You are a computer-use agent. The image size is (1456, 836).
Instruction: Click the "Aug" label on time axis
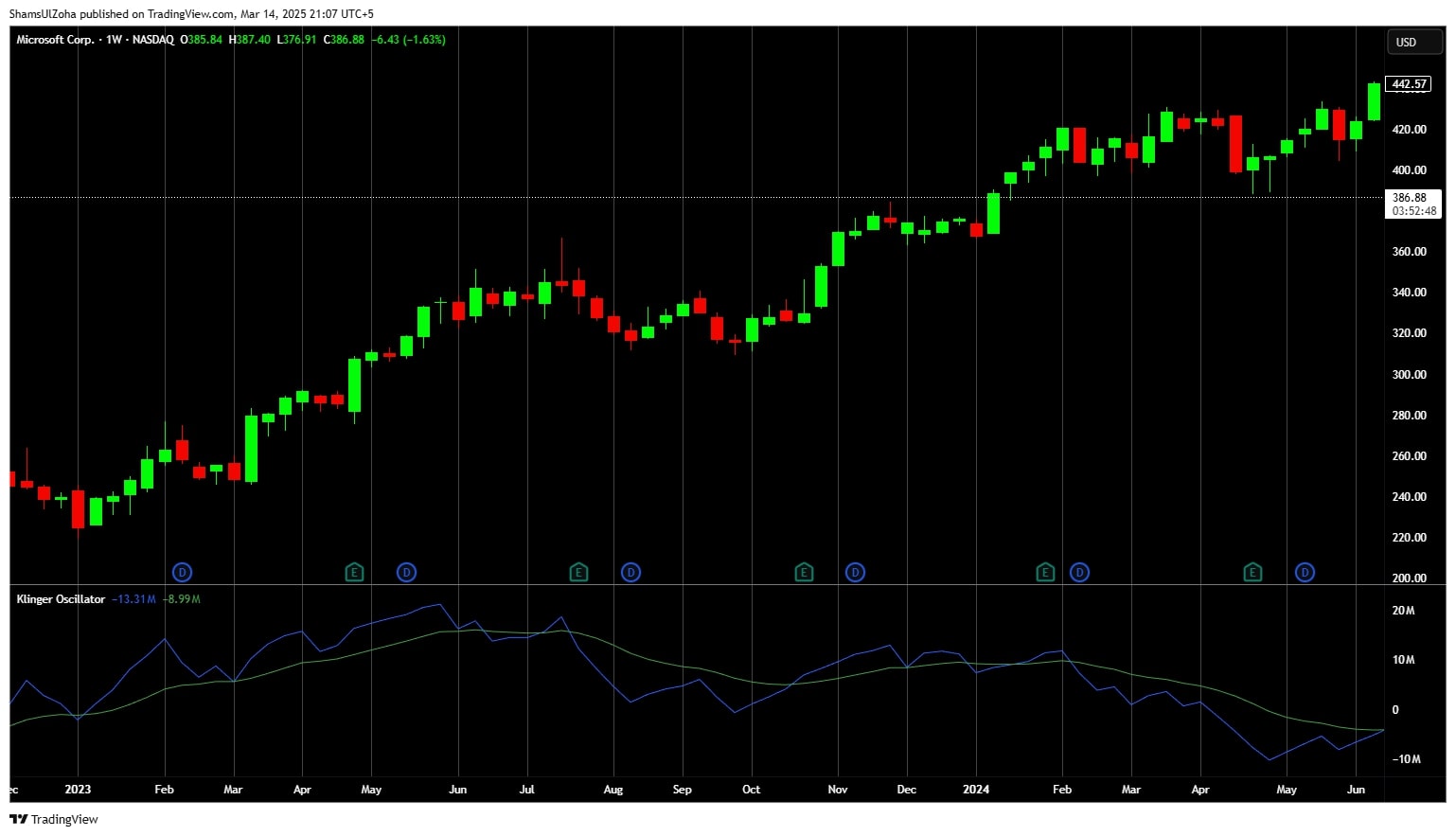coord(613,790)
